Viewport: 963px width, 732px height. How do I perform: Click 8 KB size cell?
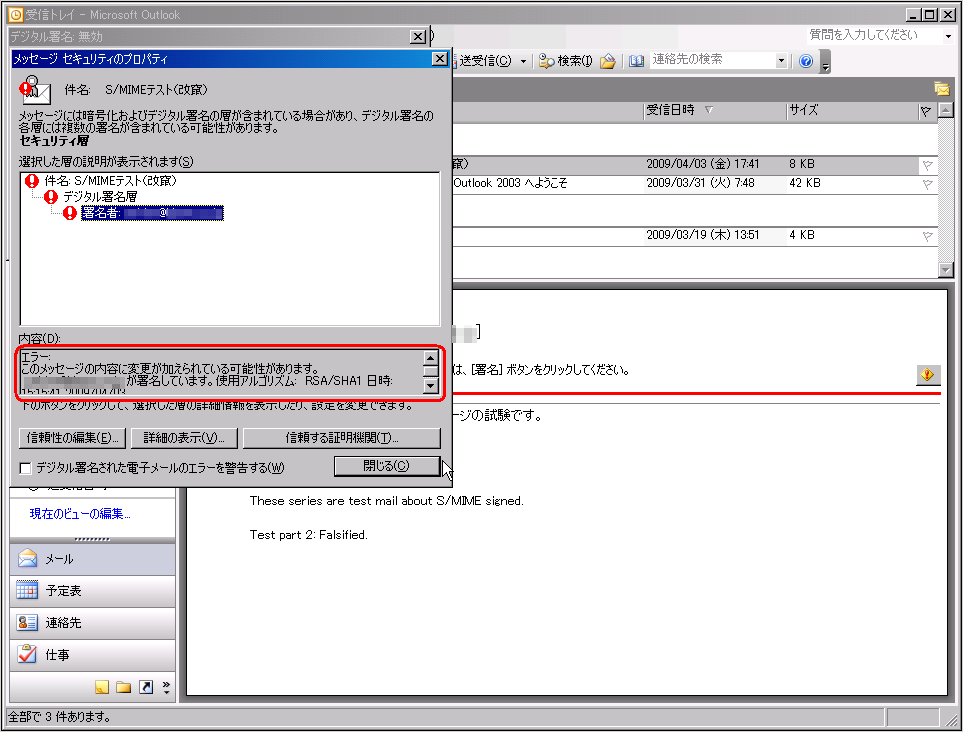point(802,164)
